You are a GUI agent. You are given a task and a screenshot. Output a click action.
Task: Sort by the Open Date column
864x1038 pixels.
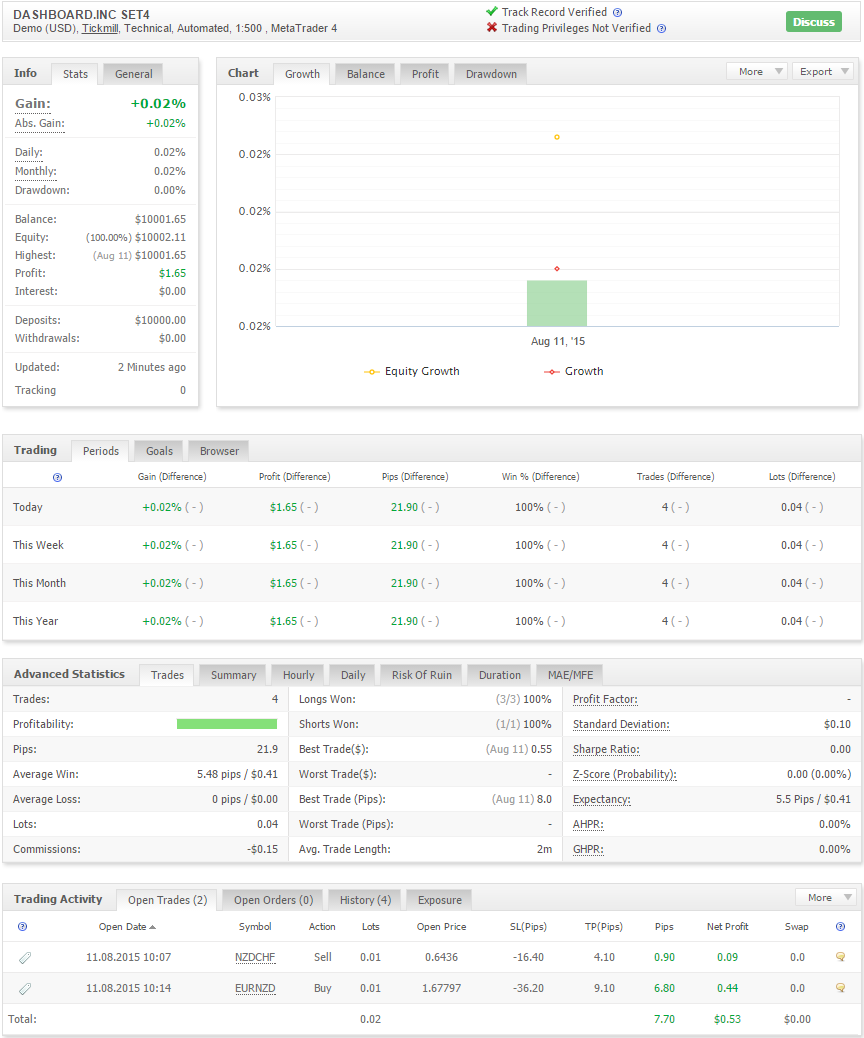point(127,927)
